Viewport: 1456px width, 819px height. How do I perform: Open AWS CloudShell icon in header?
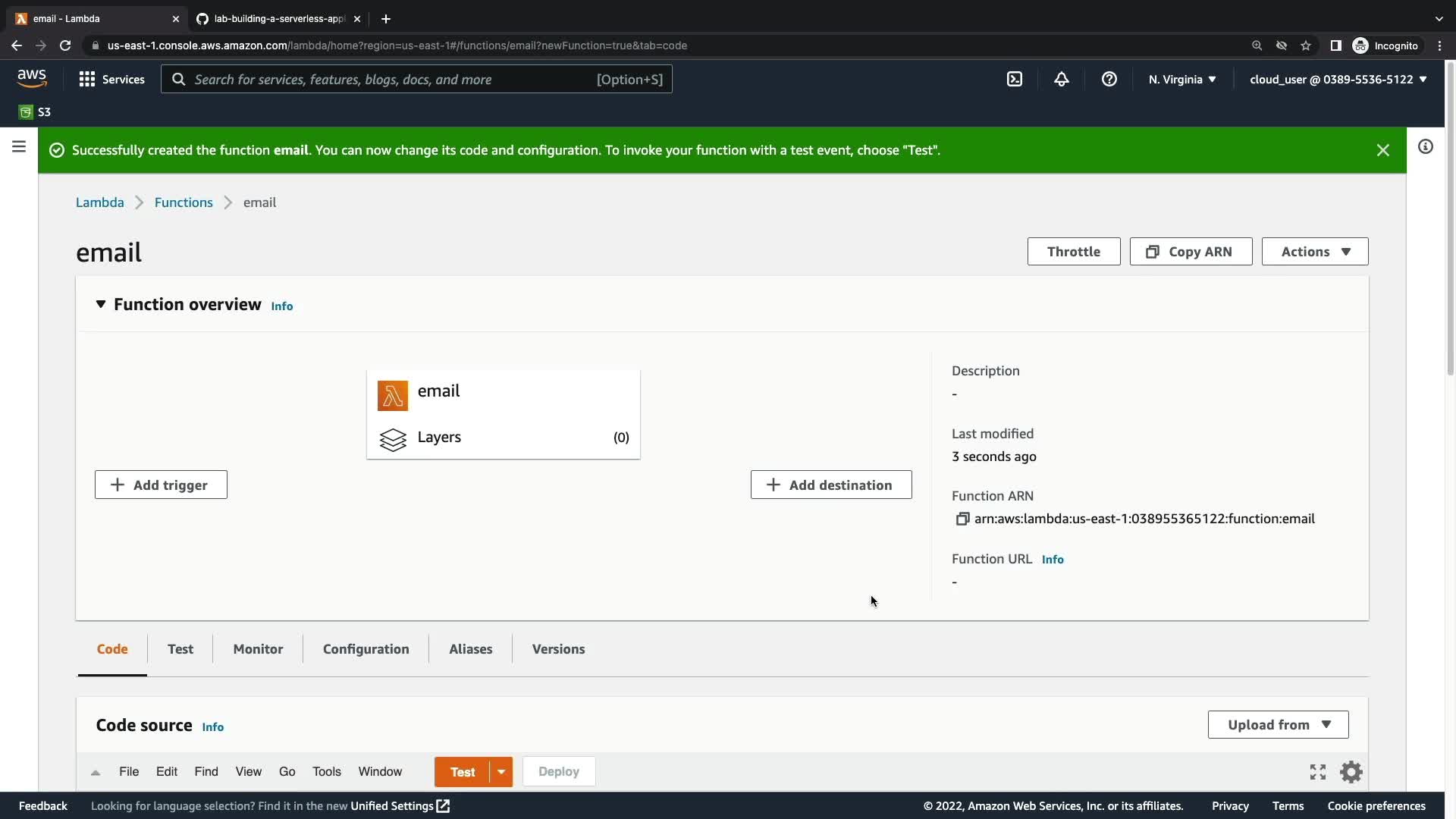(x=1014, y=79)
